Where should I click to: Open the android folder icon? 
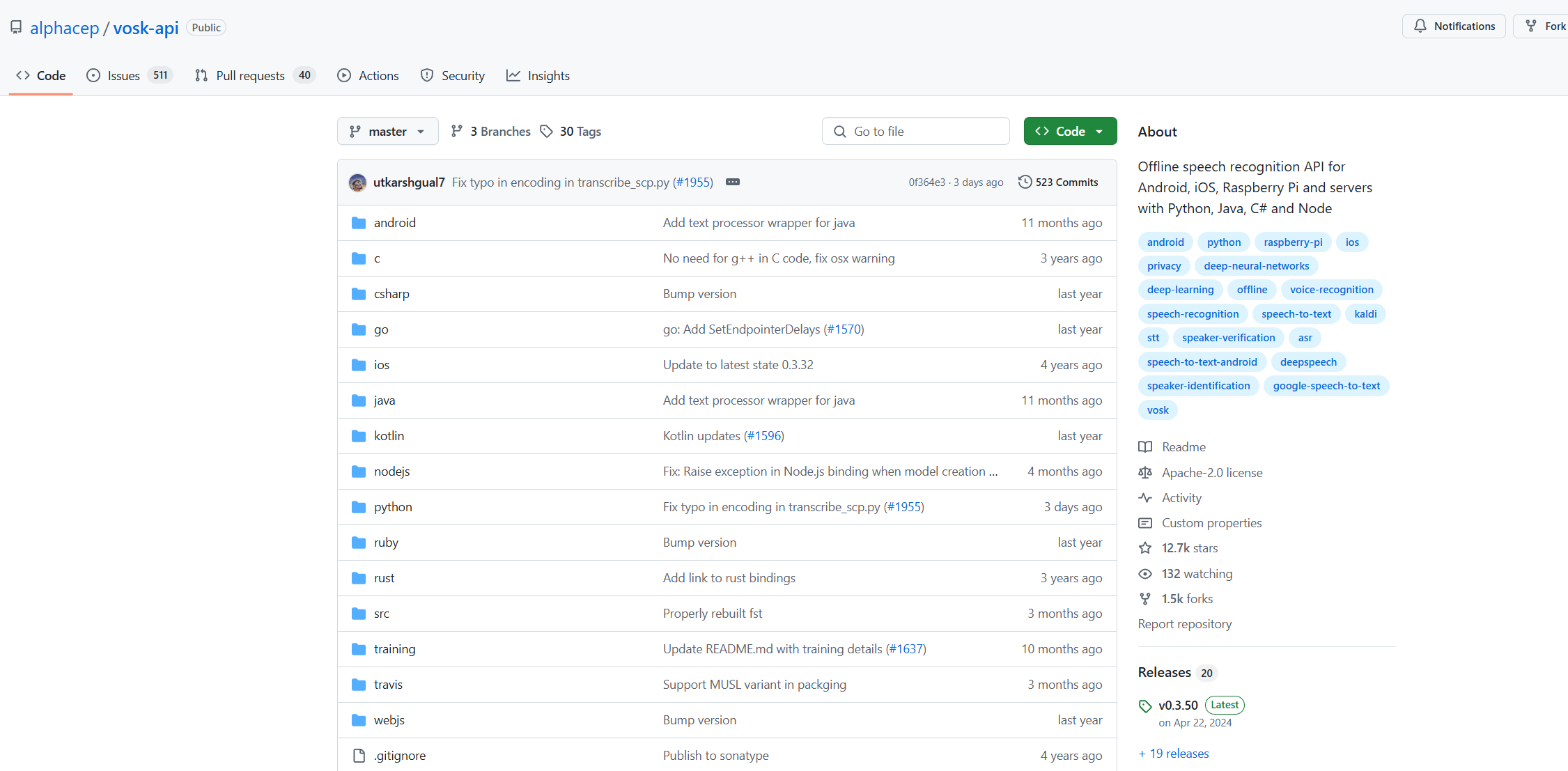[x=359, y=223]
